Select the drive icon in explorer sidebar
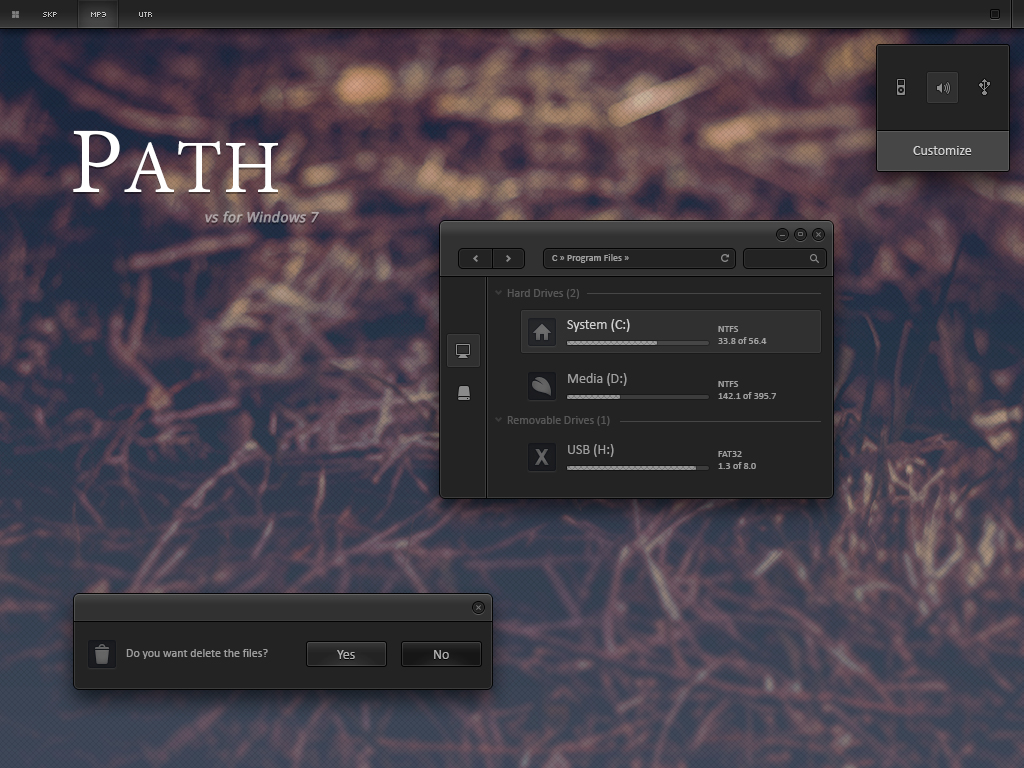Screen dimensions: 1024x768 pyautogui.click(x=464, y=392)
